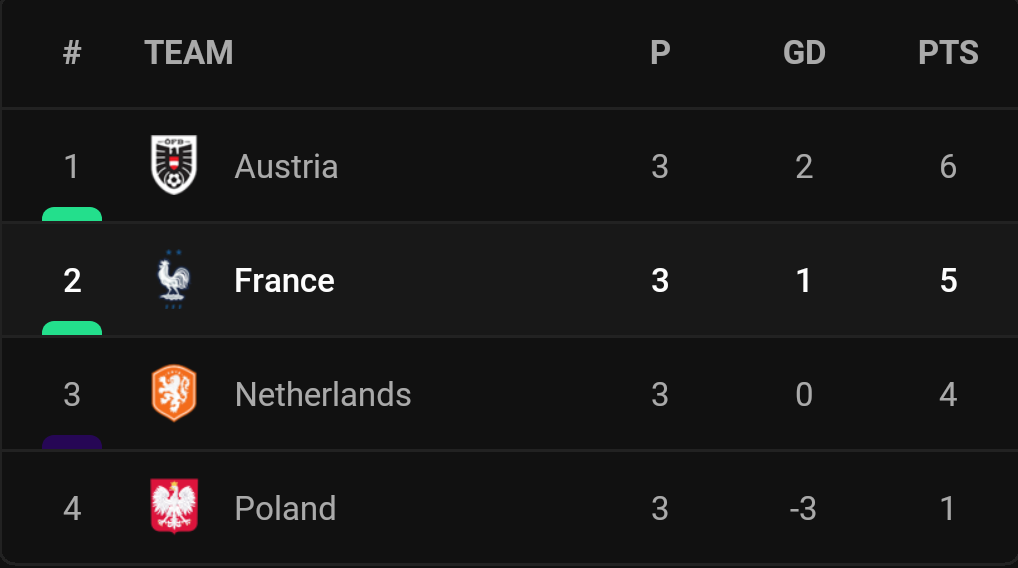1018x568 pixels.
Task: Select the Netherlands team name
Action: point(323,395)
